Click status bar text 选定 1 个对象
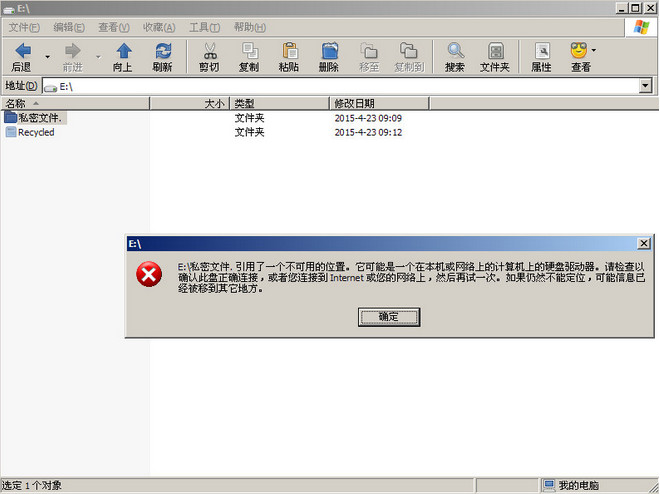The height and width of the screenshot is (494, 660). (x=32, y=486)
